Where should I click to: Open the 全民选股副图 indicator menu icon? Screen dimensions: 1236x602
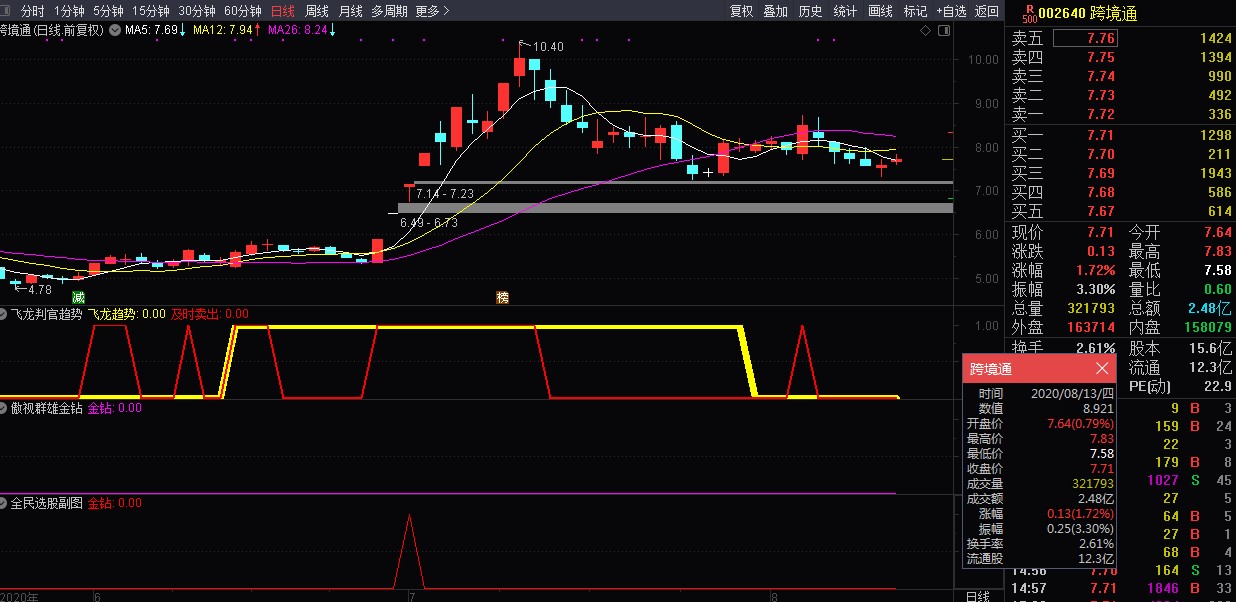point(5,503)
